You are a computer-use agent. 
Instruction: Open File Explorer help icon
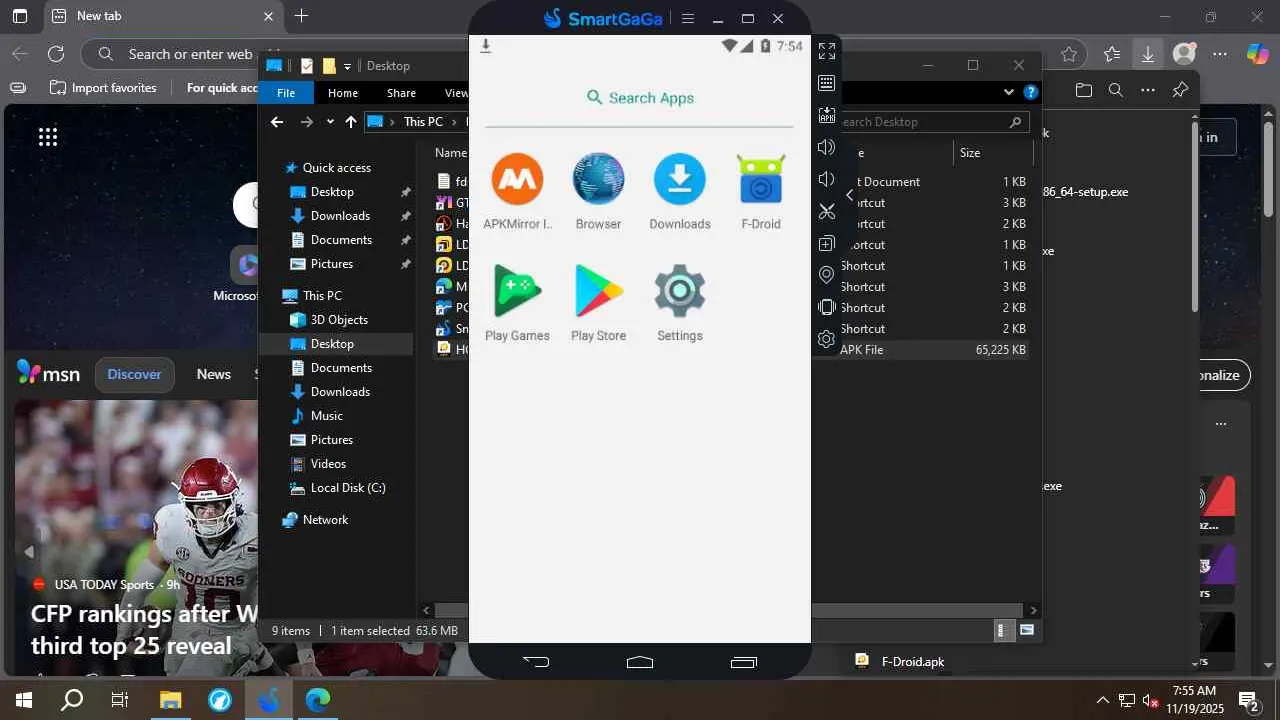pos(1031,93)
